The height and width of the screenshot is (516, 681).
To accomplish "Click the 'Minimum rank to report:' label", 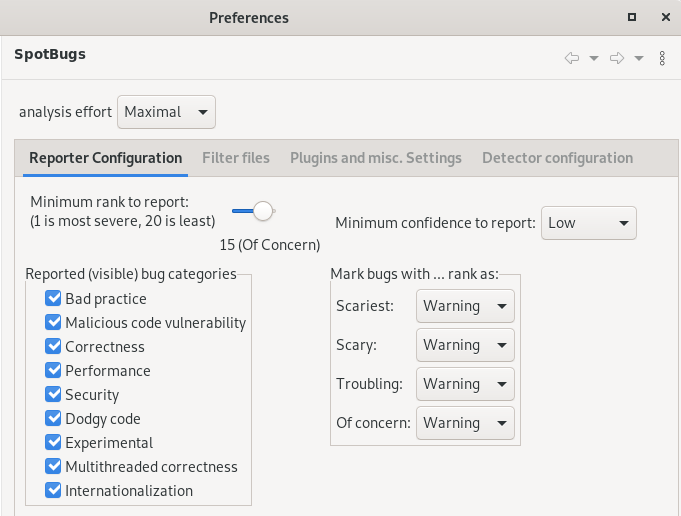I will (109, 202).
